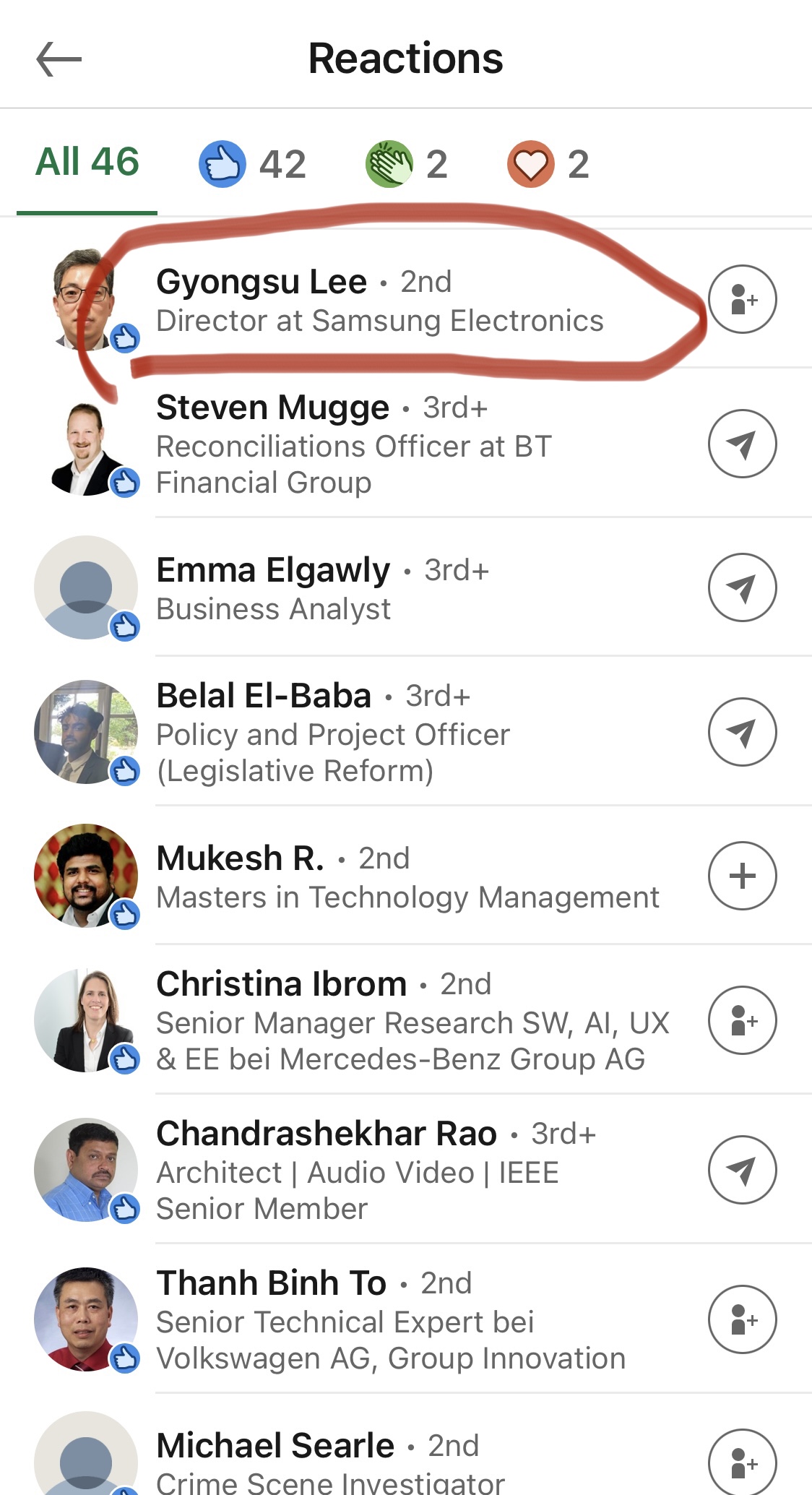The height and width of the screenshot is (1495, 812).
Task: Open Emma Elgawly's placeholder avatar
Action: coord(86,587)
